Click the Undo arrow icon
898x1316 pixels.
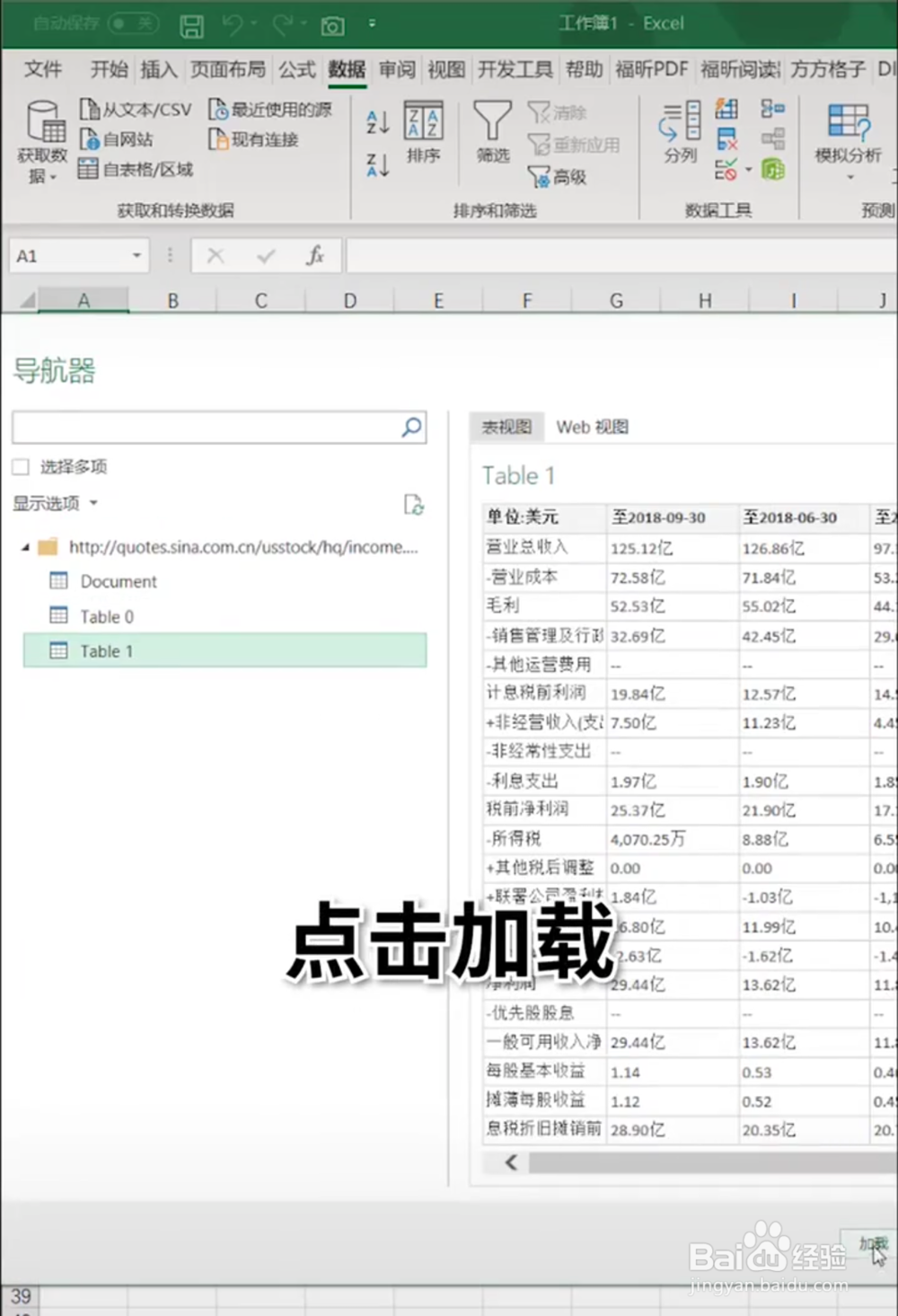233,24
